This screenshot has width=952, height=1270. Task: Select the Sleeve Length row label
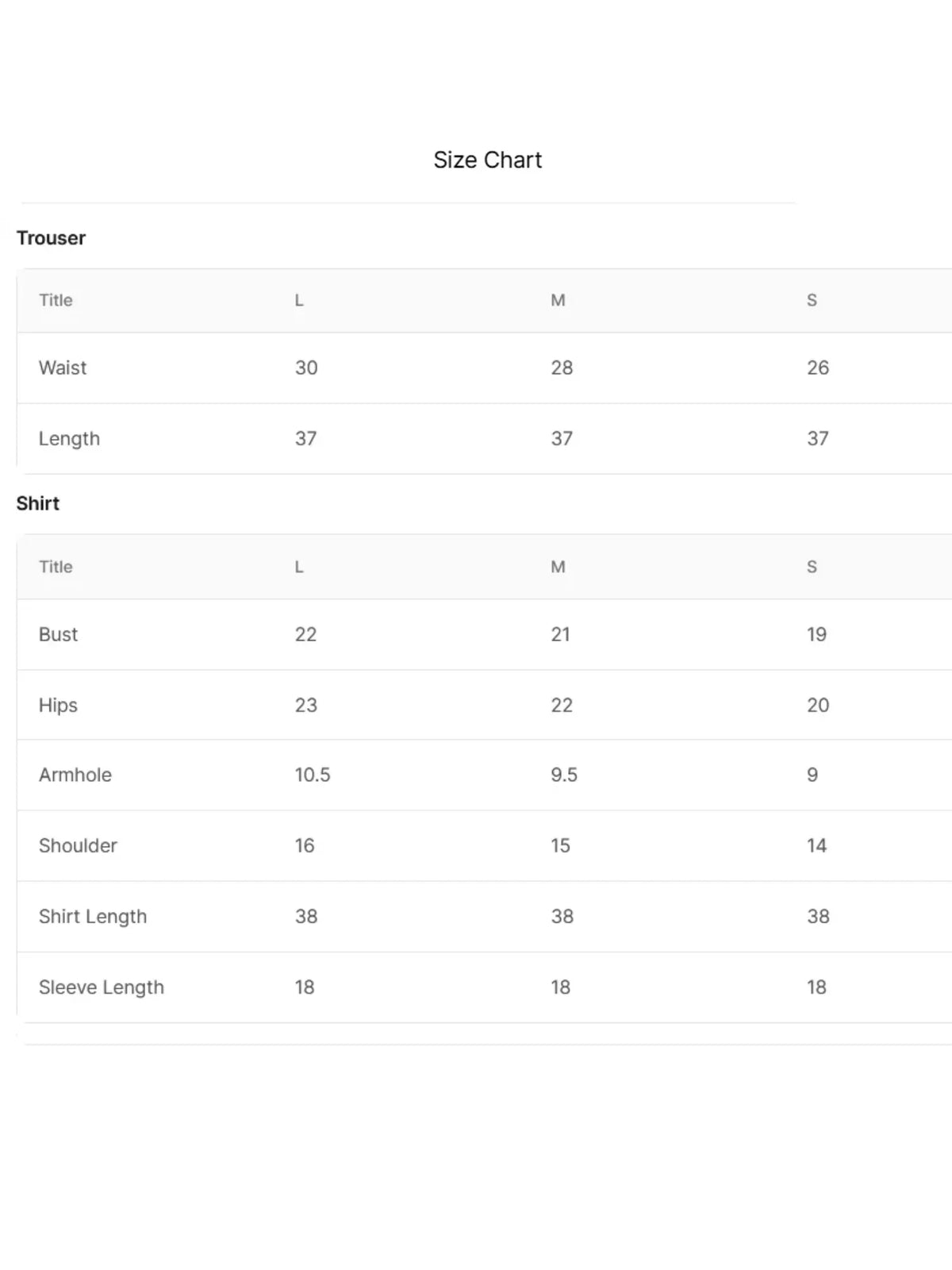point(102,987)
